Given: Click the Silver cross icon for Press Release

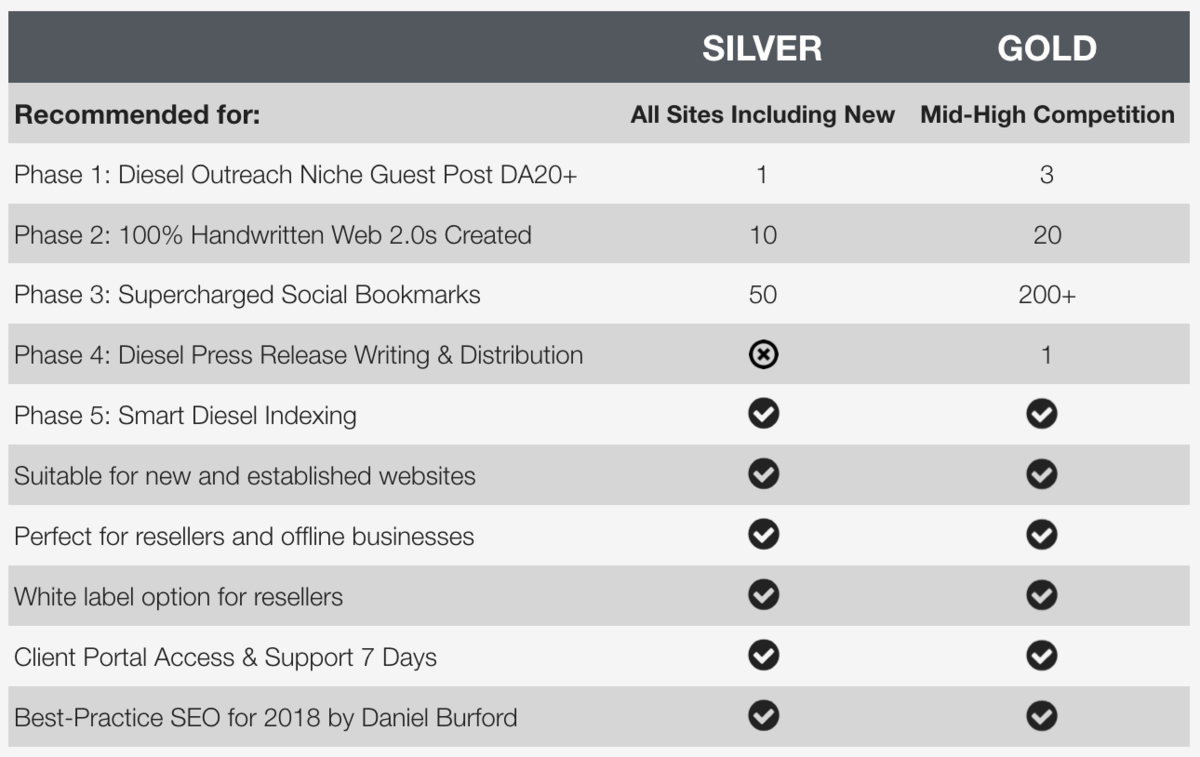Looking at the screenshot, I should click(x=763, y=354).
